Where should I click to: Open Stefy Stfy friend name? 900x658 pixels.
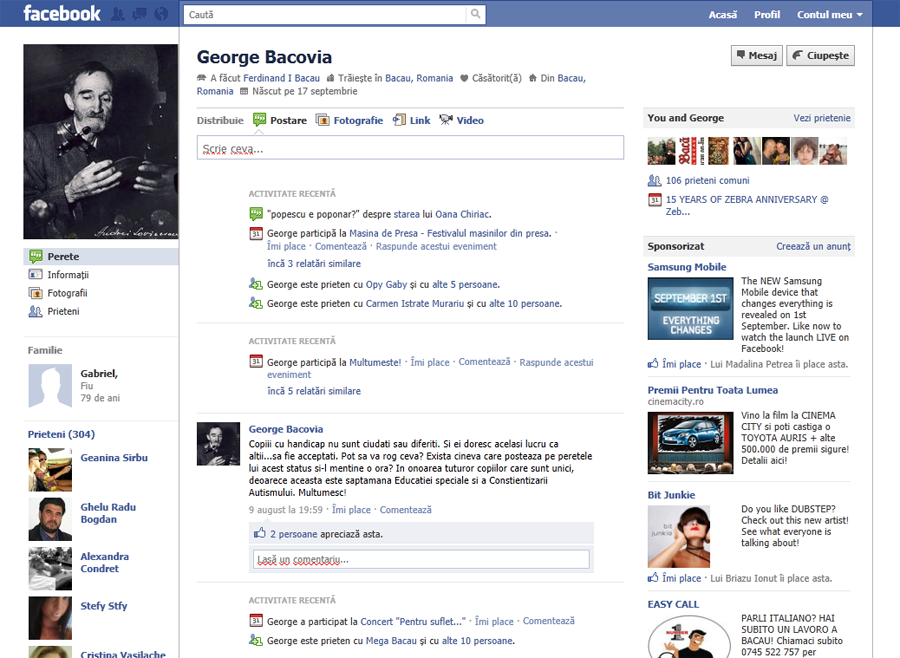click(104, 606)
